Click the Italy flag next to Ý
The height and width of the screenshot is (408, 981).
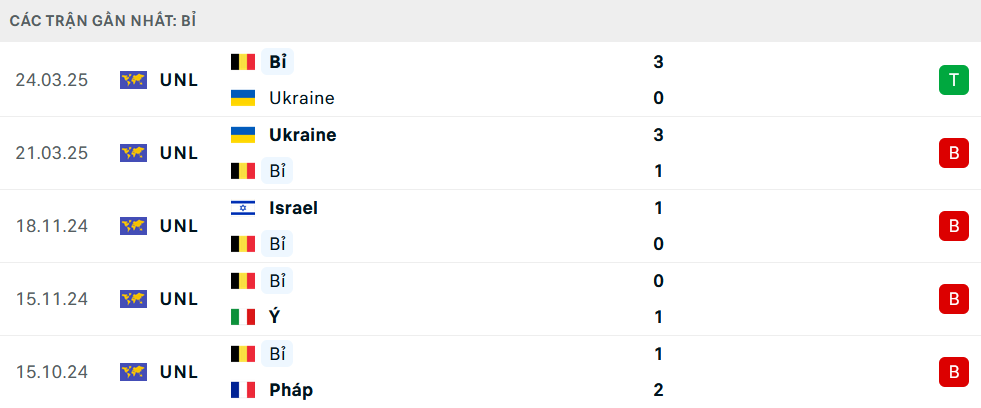tap(243, 317)
